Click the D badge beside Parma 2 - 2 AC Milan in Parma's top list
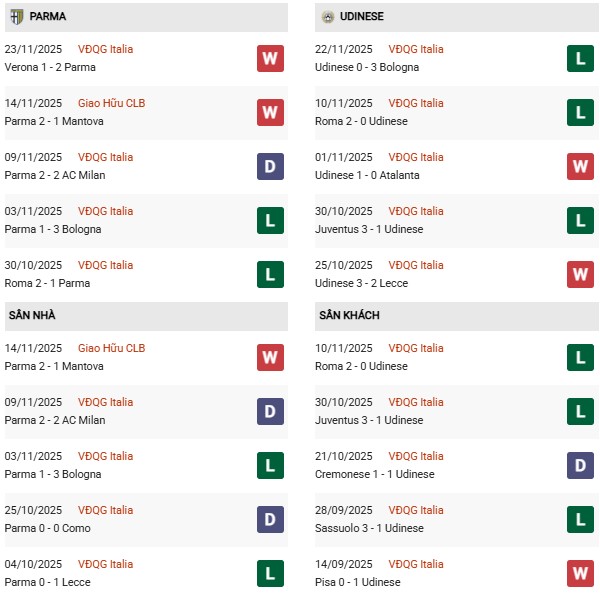600x596 pixels. (270, 166)
